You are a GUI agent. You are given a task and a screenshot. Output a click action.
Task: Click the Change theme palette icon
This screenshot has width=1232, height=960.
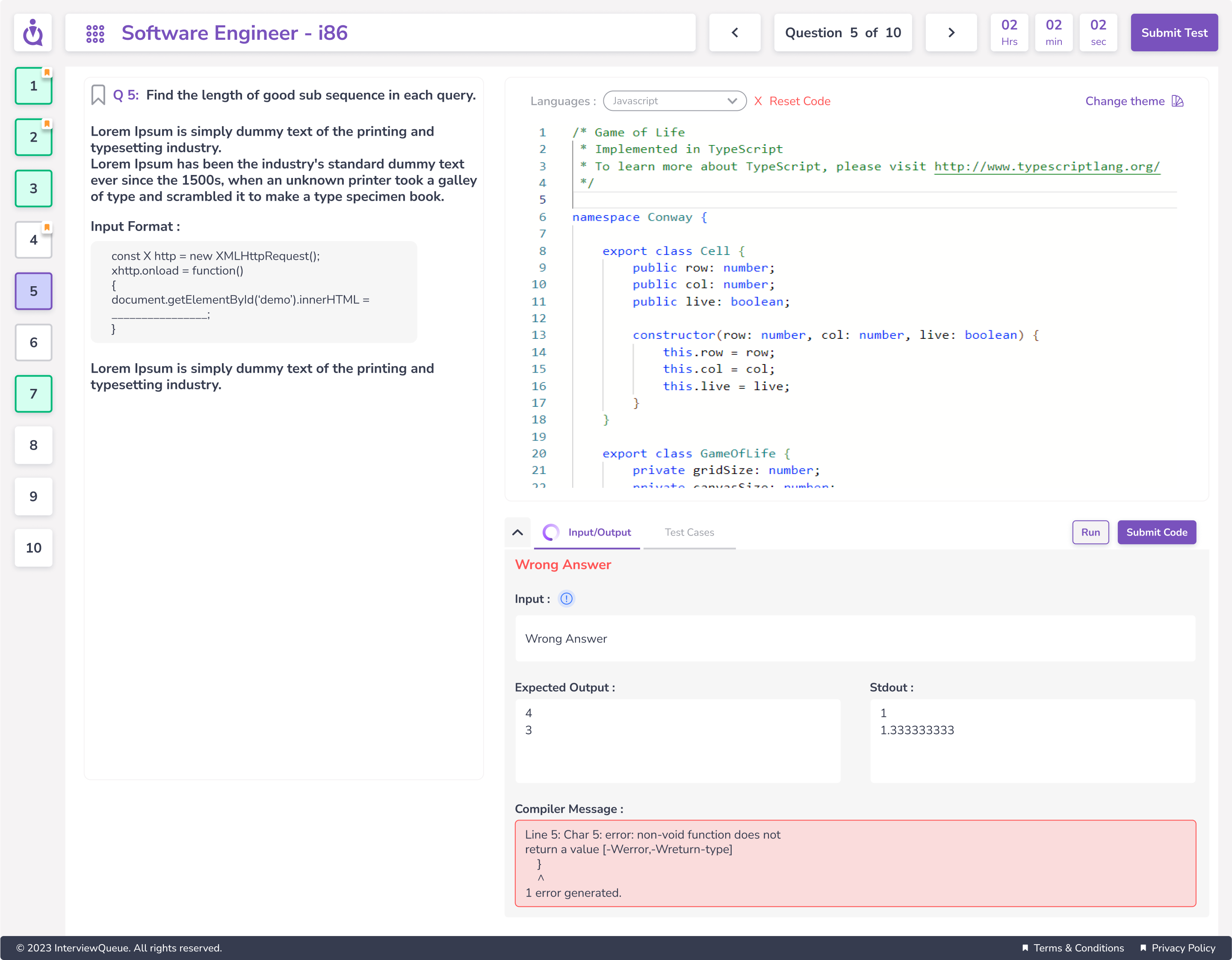[1177, 101]
